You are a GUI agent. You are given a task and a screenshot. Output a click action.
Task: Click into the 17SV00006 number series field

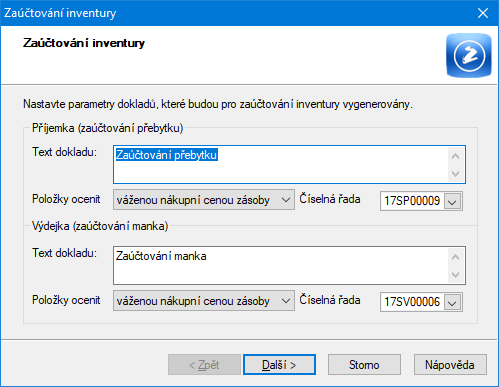point(412,302)
